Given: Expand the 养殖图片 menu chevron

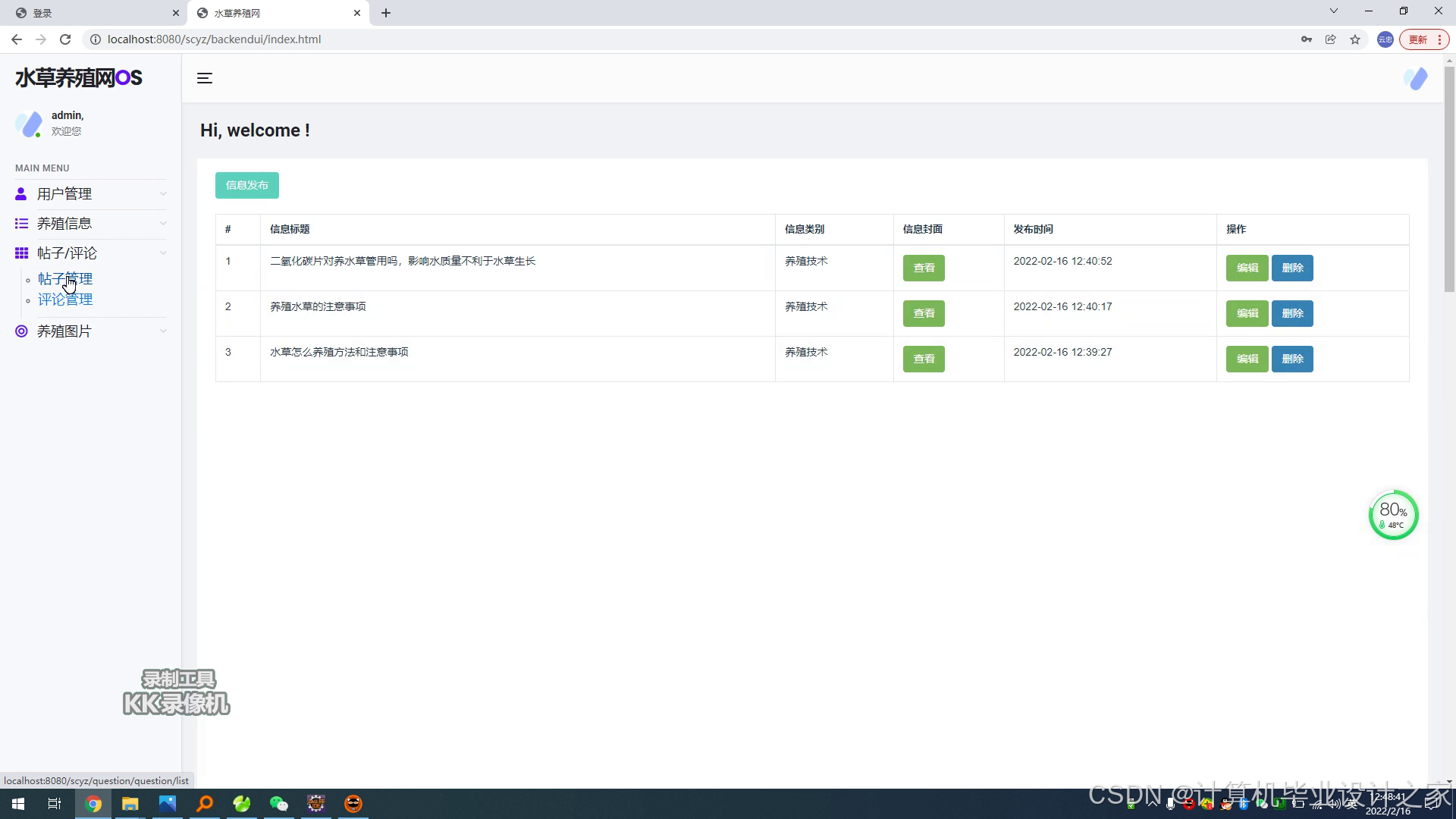Looking at the screenshot, I should point(163,331).
